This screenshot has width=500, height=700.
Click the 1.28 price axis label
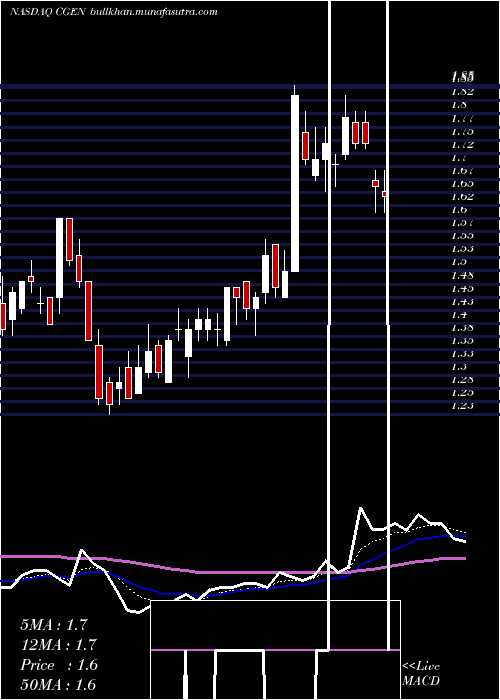tap(462, 379)
